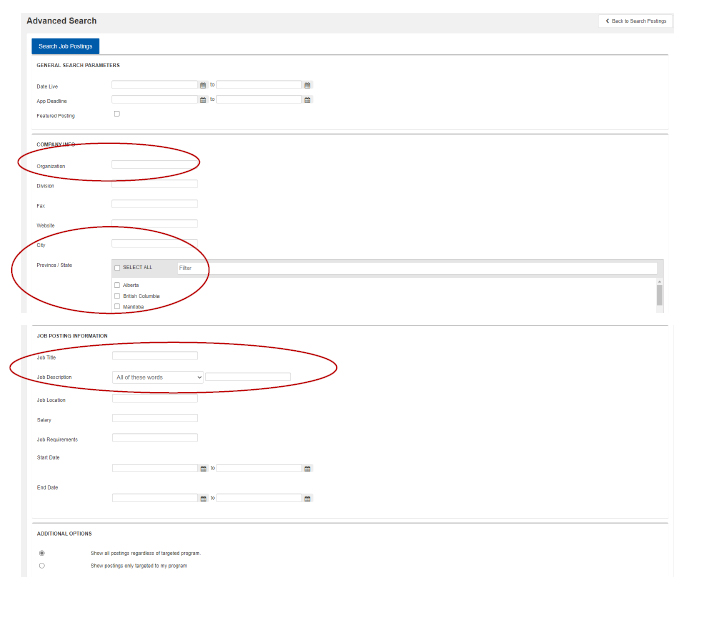The width and height of the screenshot is (707, 618).
Task: Choose 'Show all postings regardless of targeted program'
Action: tap(41, 552)
